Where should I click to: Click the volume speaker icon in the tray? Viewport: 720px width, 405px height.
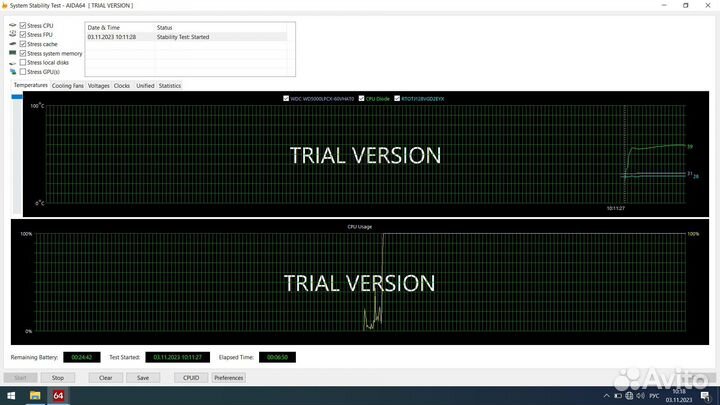pos(640,396)
